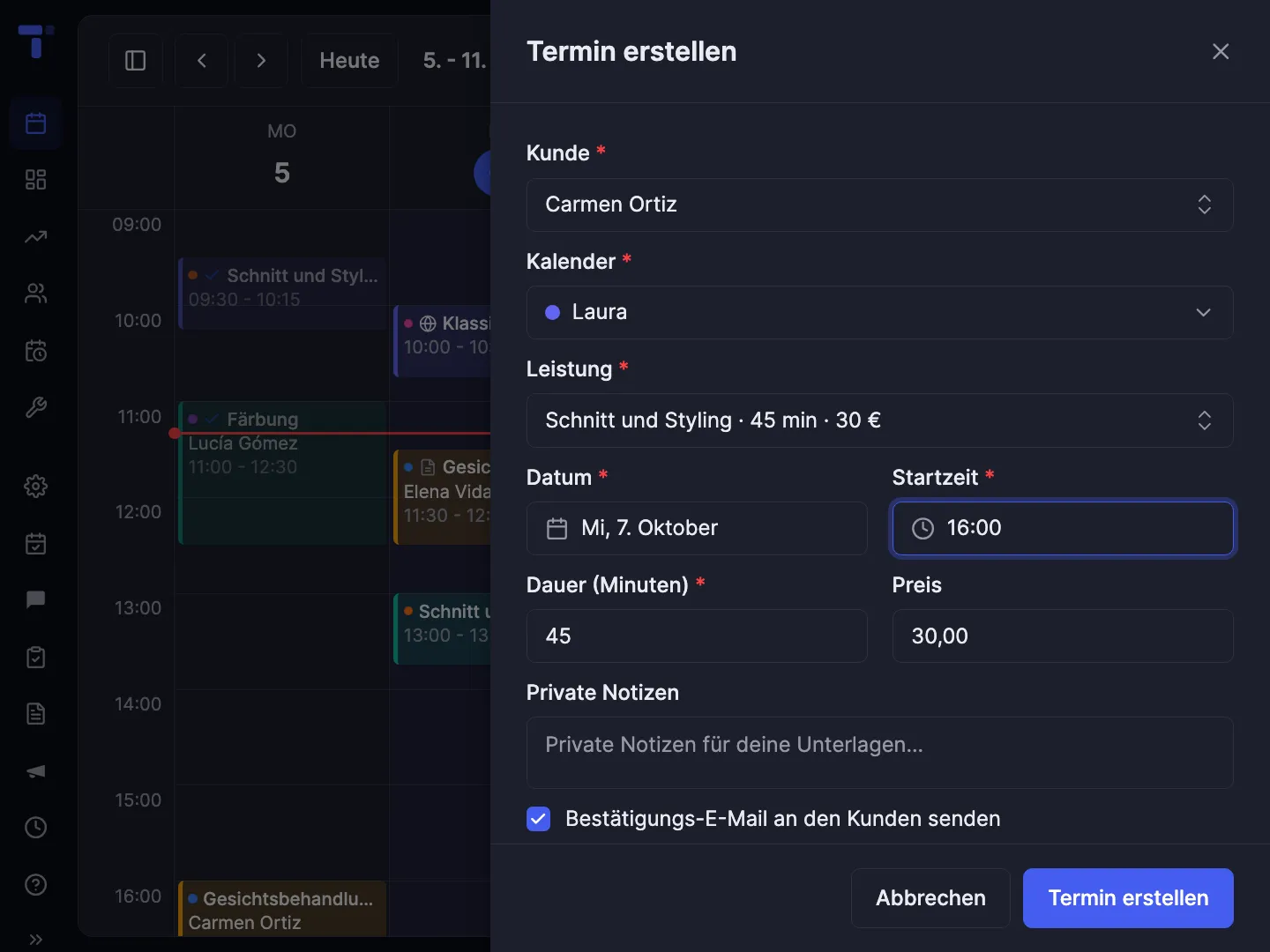1270x952 pixels.
Task: Open the Gesichtsbehandlu... Carmen Ortiz appointment
Action: [282, 909]
